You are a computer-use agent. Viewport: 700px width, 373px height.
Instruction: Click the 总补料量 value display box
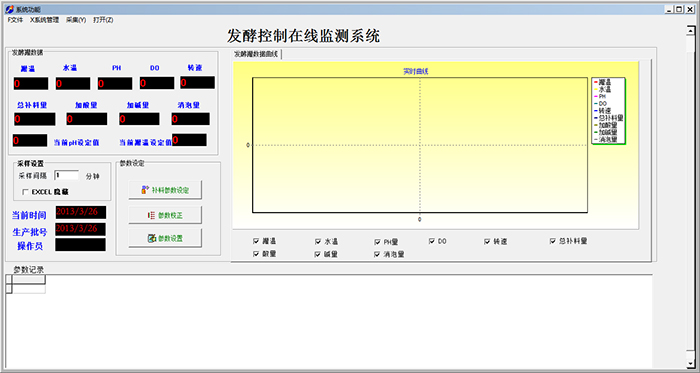(x=34, y=119)
